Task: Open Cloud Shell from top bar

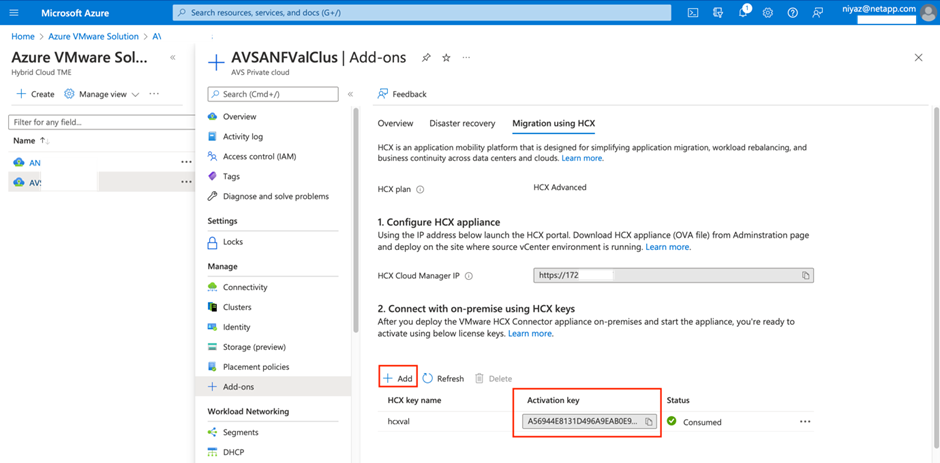Action: point(692,13)
